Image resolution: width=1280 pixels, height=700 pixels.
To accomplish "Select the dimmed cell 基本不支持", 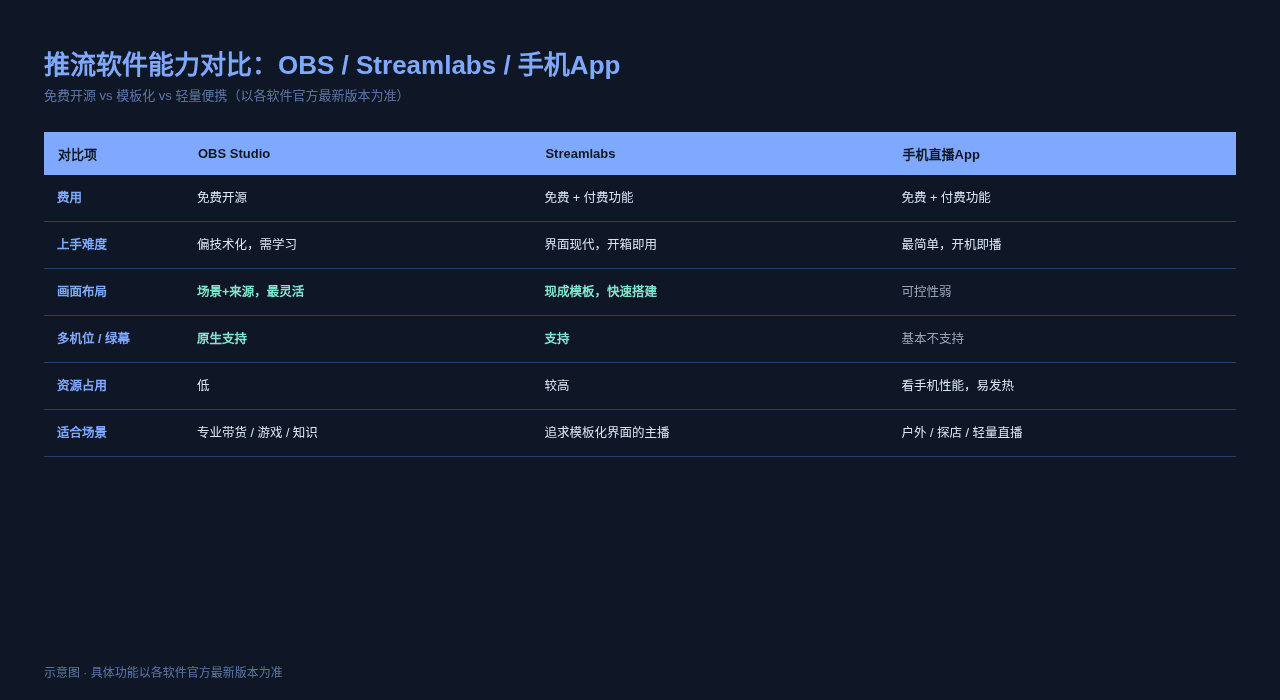I will pos(933,339).
